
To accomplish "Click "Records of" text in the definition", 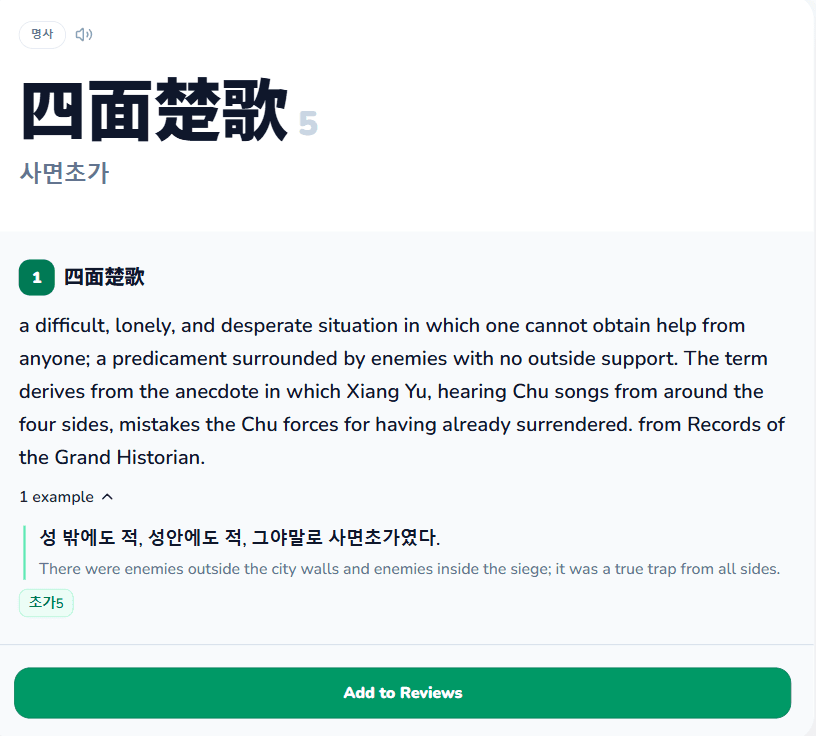I will pyautogui.click(x=736, y=425).
